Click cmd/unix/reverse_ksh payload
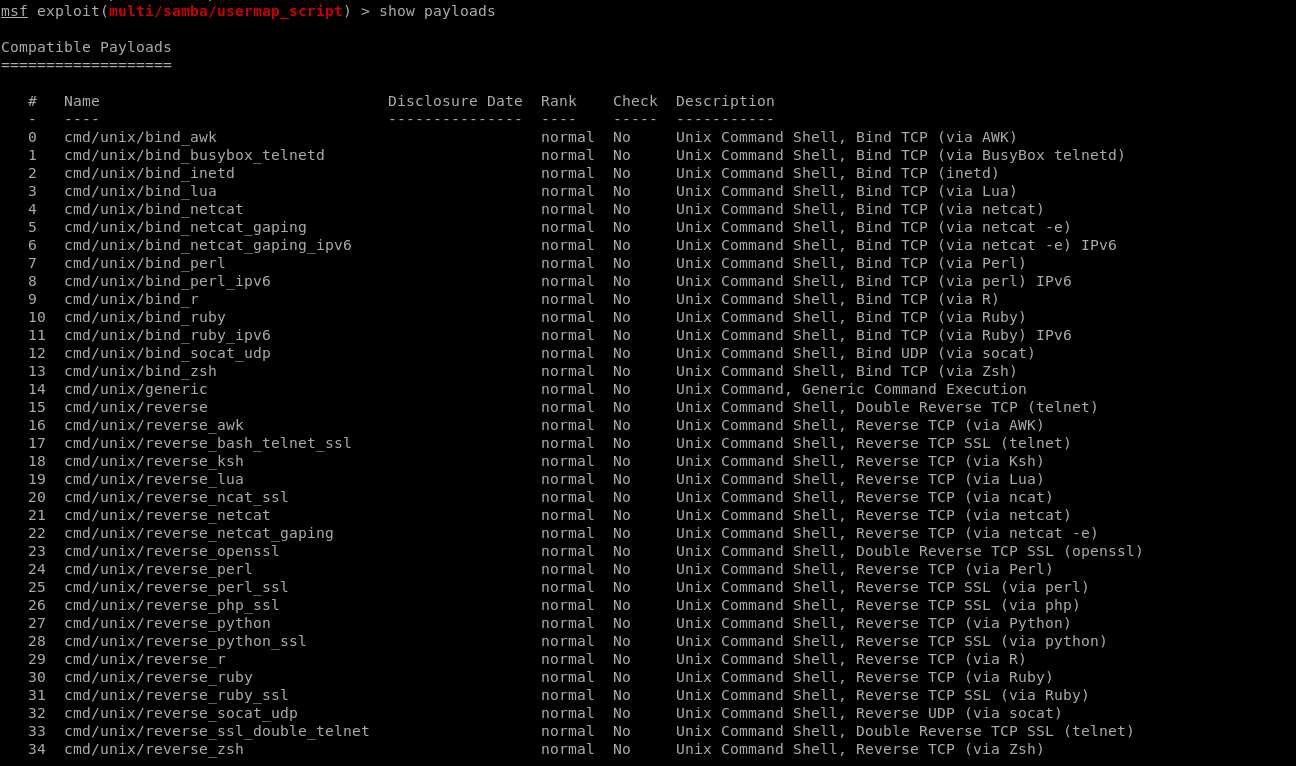This screenshot has width=1296, height=766. (x=154, y=461)
